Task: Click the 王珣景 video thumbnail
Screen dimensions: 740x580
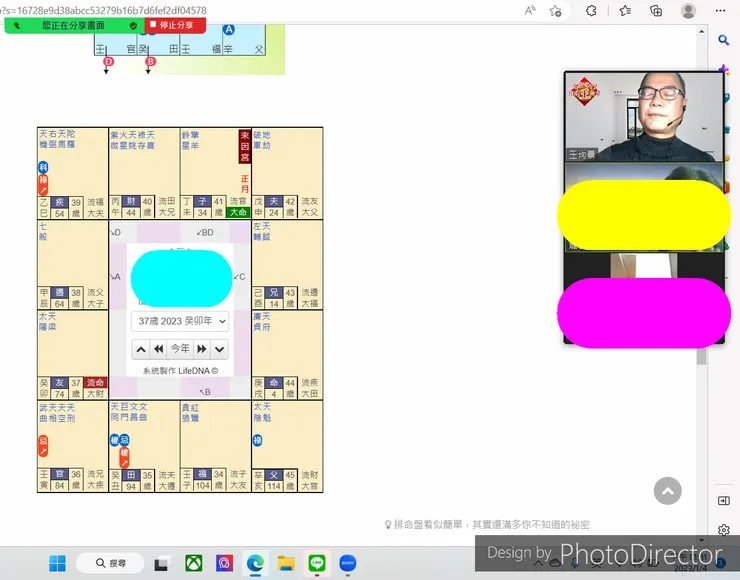Action: [x=644, y=117]
